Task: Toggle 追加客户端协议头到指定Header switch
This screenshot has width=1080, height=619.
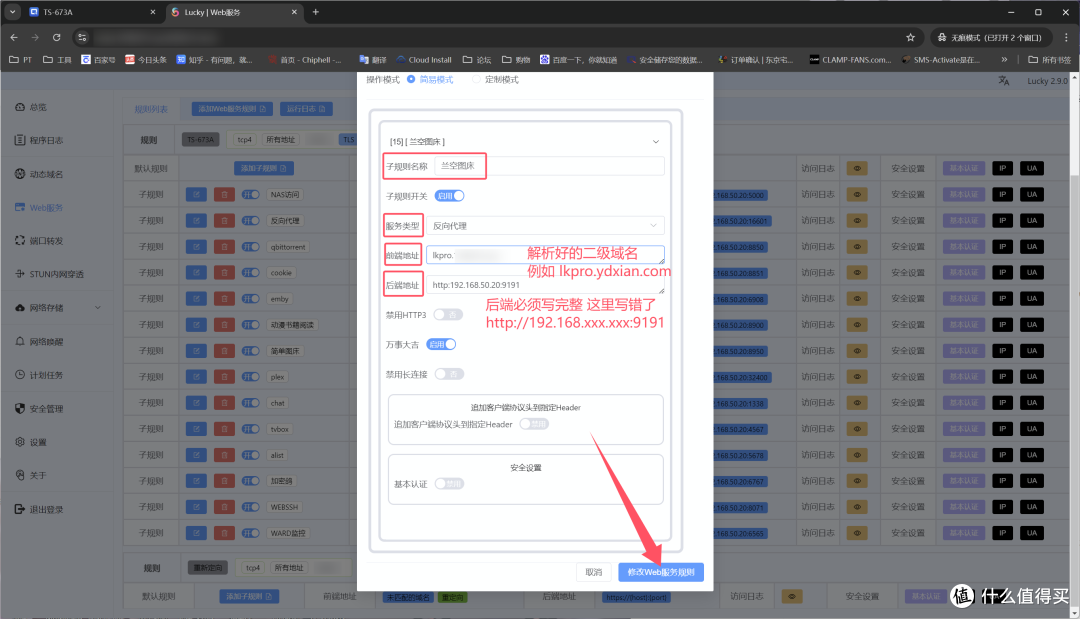Action: (x=534, y=424)
